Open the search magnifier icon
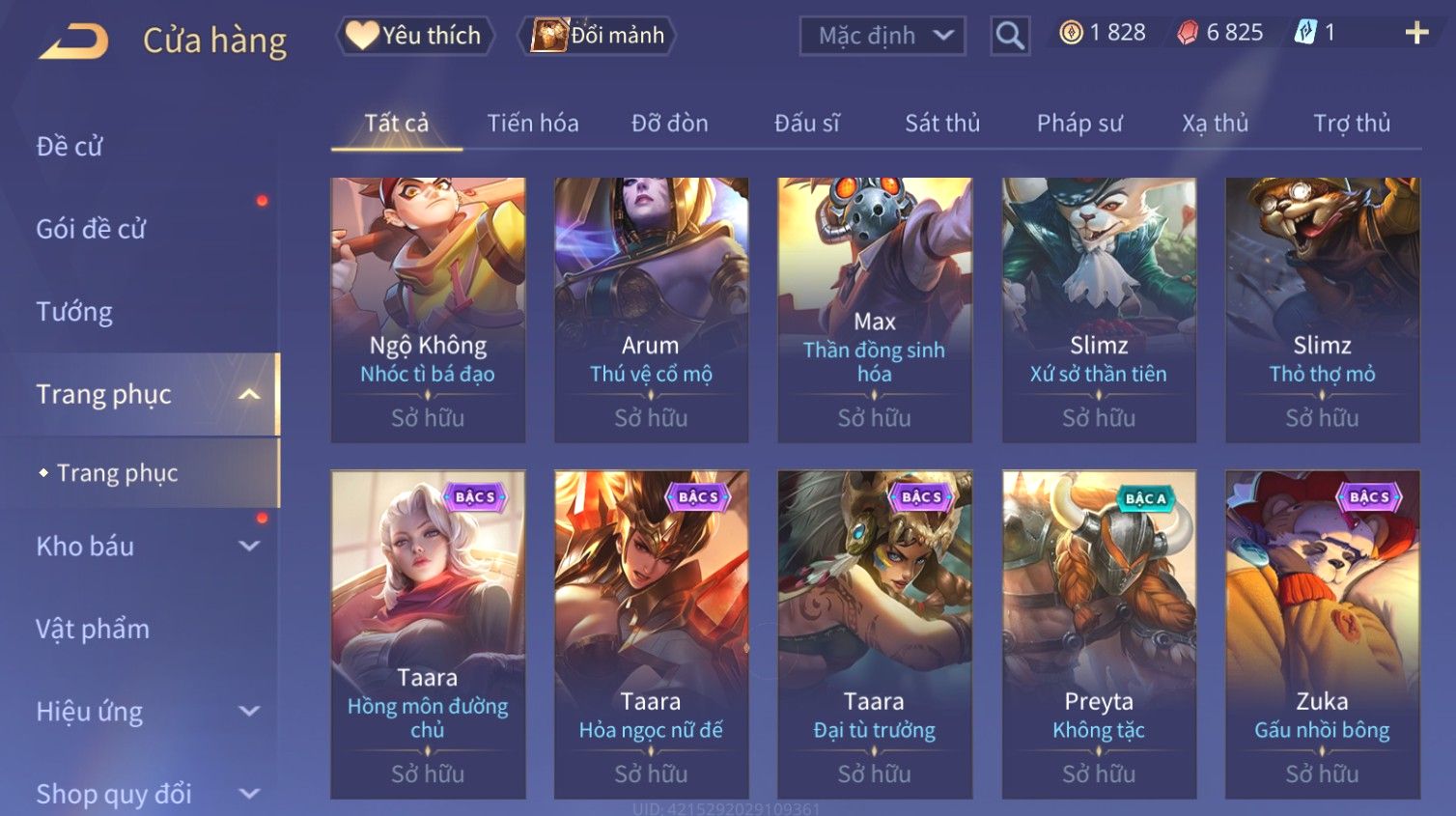 (1010, 36)
